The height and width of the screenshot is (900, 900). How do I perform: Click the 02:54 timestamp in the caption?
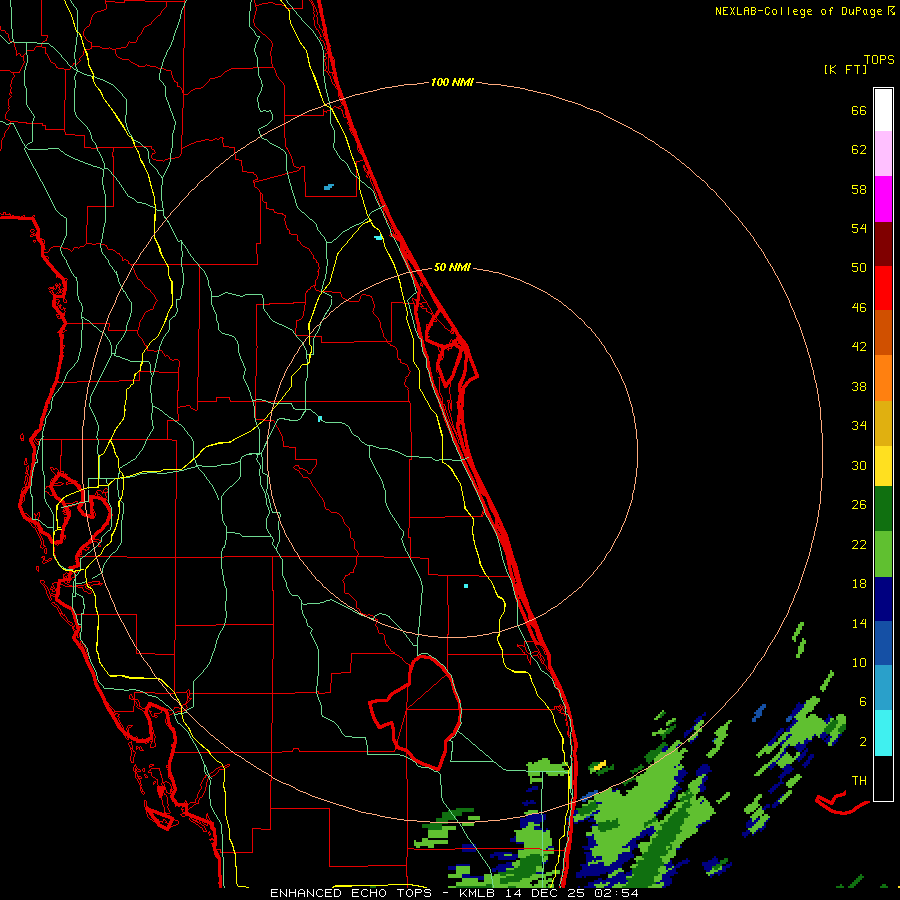pyautogui.click(x=616, y=893)
